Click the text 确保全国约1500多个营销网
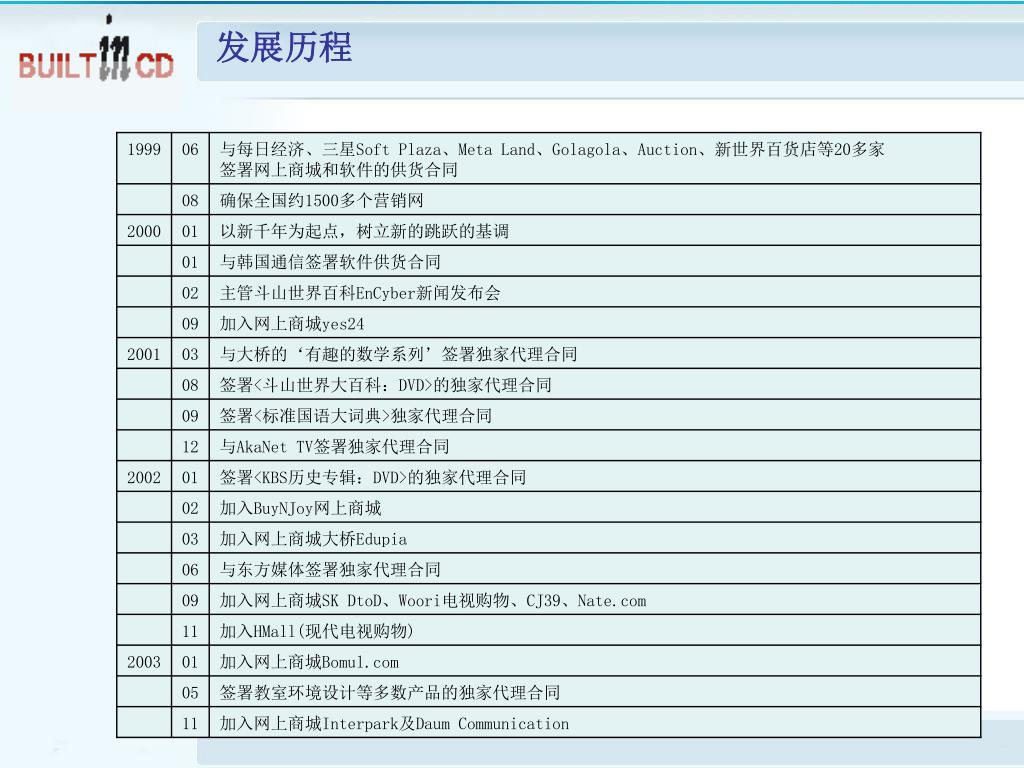The width and height of the screenshot is (1024, 768). tap(321, 200)
